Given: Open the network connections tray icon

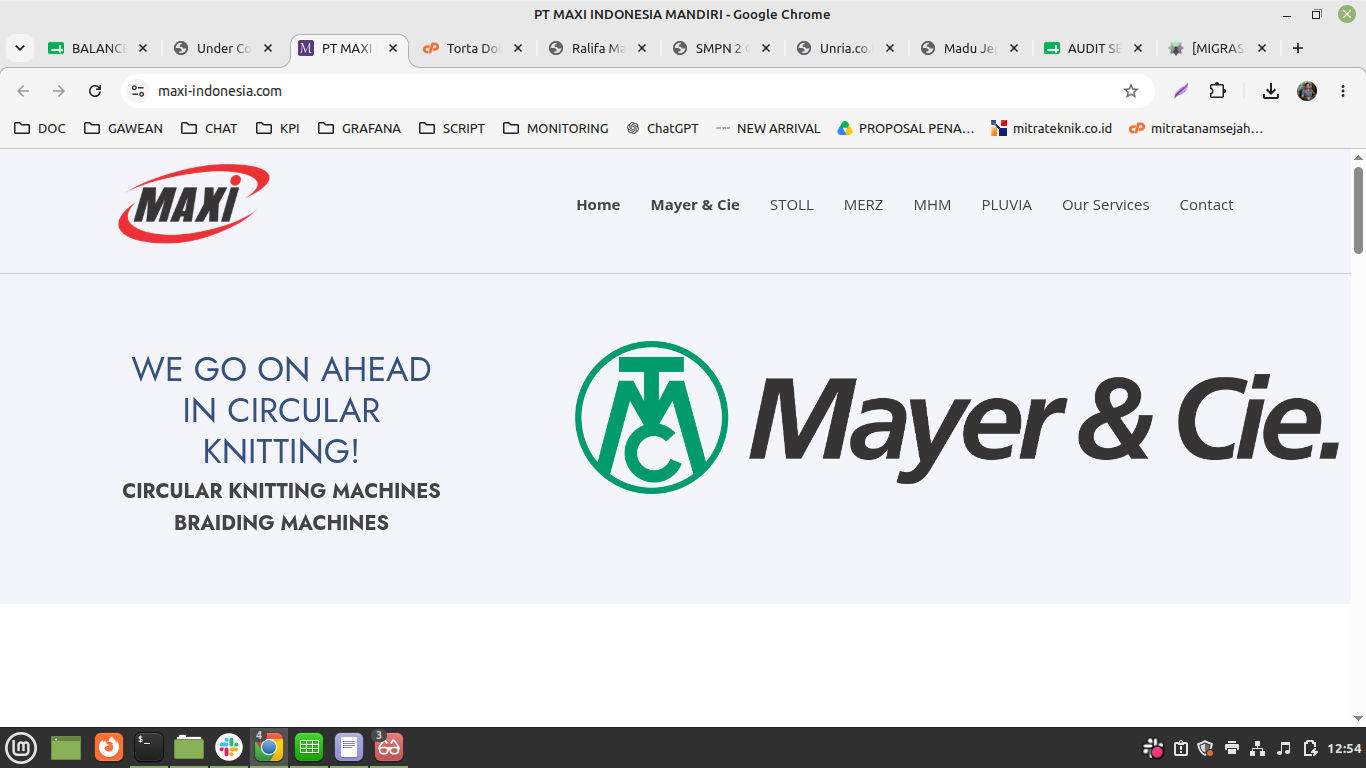Looking at the screenshot, I should (x=1258, y=748).
